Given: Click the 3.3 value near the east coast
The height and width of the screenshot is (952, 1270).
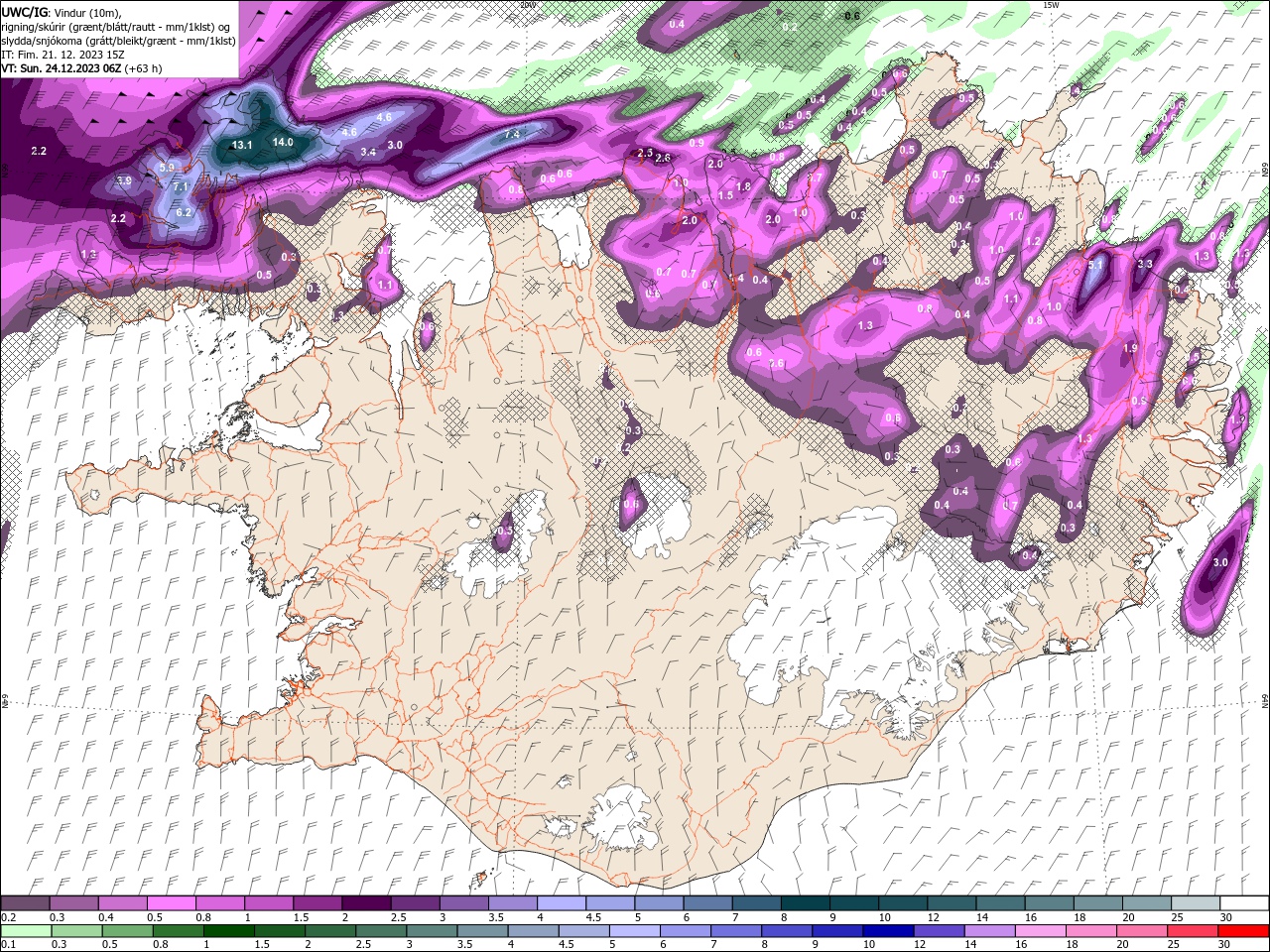Looking at the screenshot, I should point(1144,264).
